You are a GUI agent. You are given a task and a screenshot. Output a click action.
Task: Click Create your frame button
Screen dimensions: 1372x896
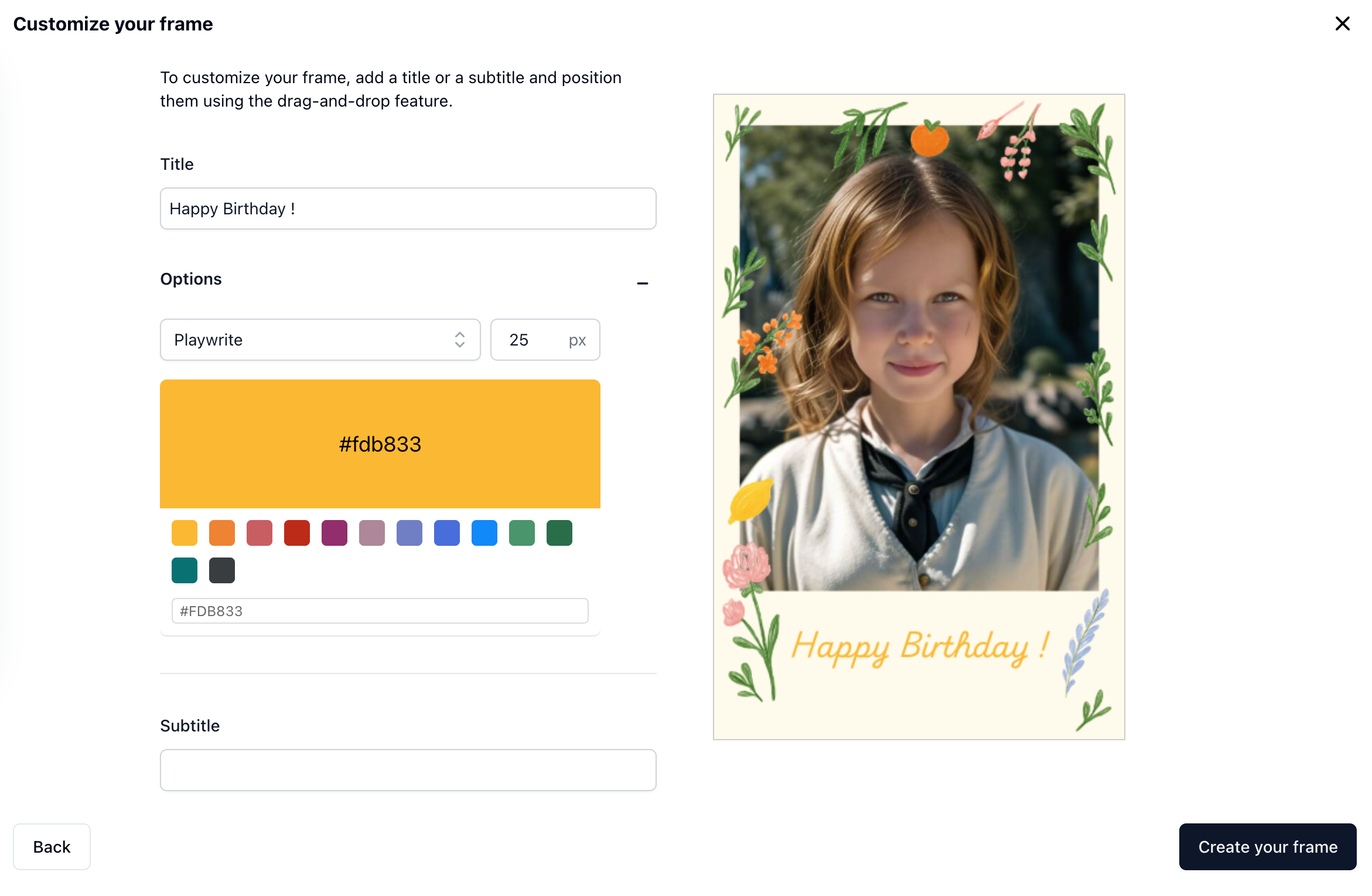(1268, 847)
